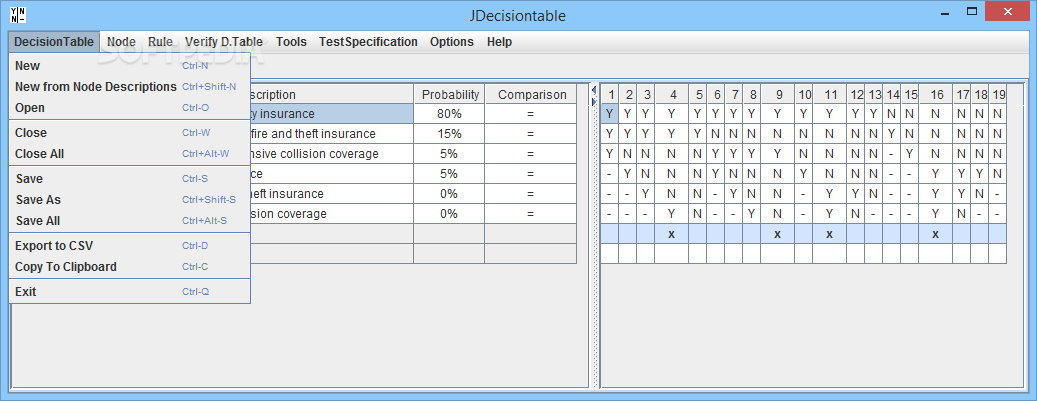This screenshot has height=401, width=1037.
Task: Open the Node menu
Action: [x=121, y=42]
